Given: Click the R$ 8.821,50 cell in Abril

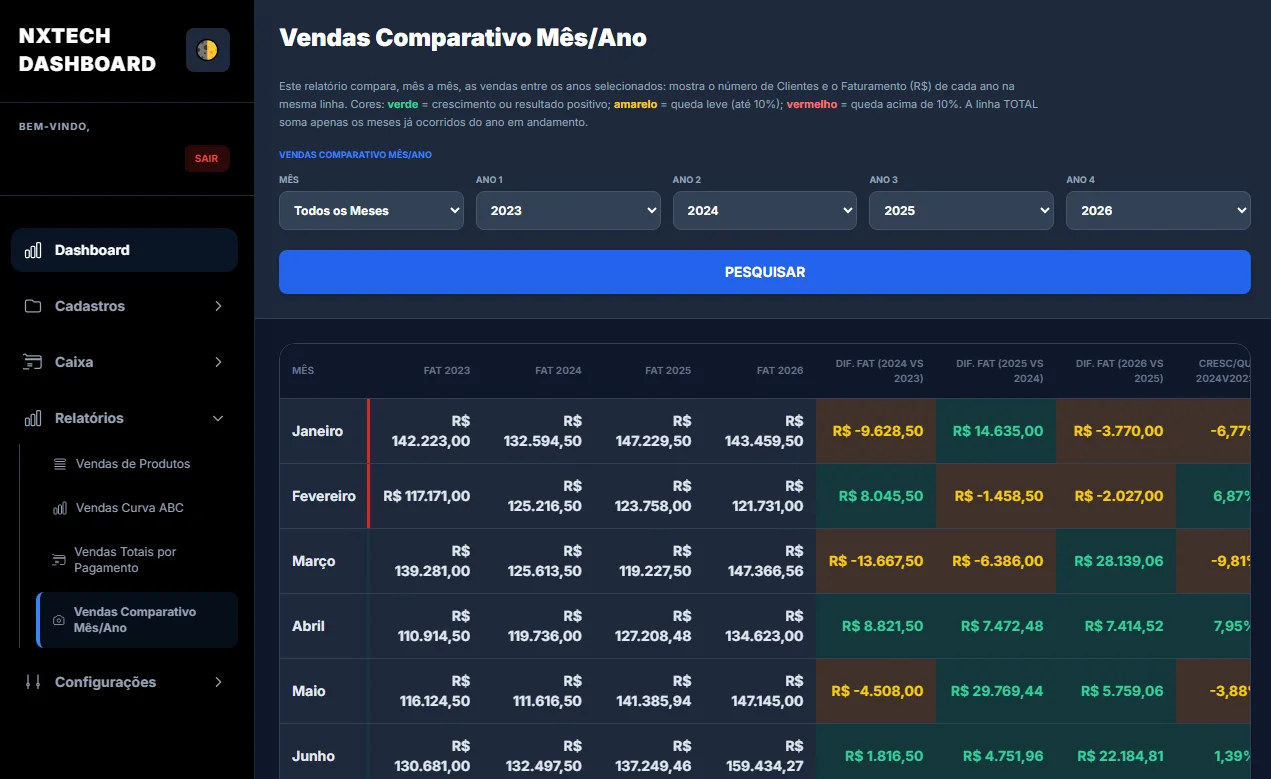Looking at the screenshot, I should 876,626.
